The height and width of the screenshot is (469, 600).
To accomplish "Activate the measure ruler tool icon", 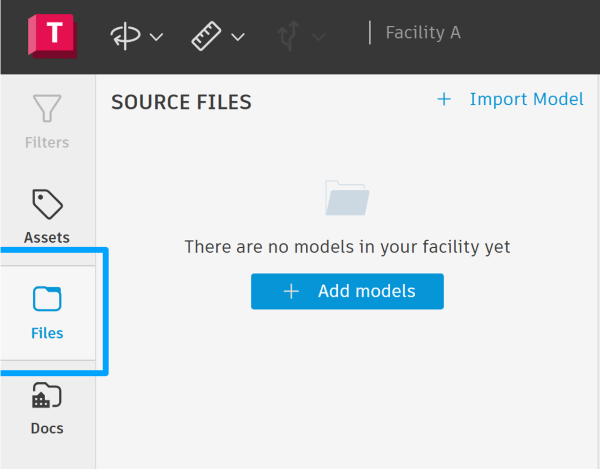I will click(207, 36).
